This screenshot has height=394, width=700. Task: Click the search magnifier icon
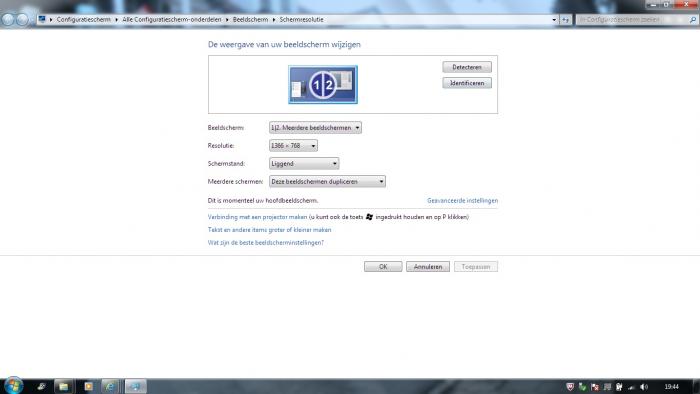click(692, 20)
